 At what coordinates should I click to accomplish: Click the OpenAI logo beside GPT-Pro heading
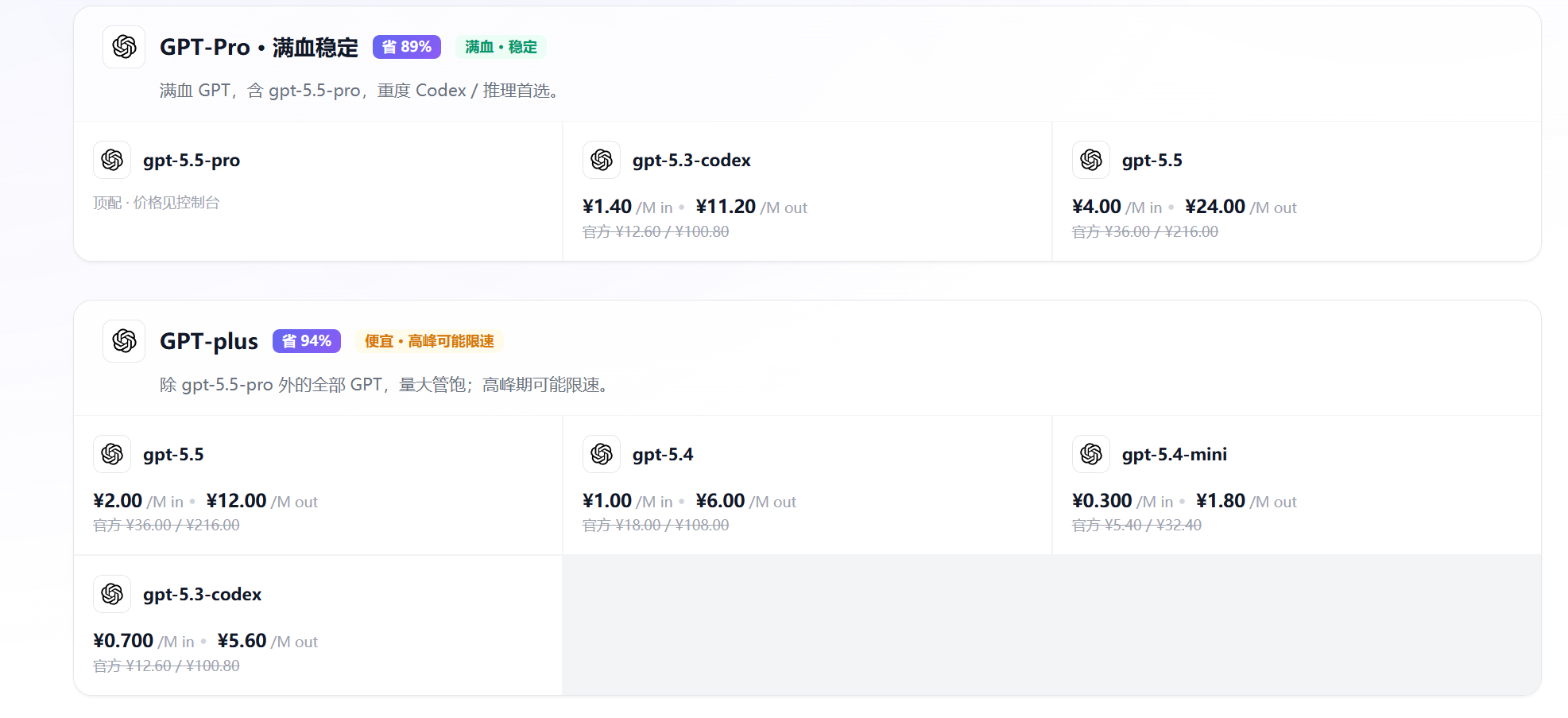(x=124, y=47)
